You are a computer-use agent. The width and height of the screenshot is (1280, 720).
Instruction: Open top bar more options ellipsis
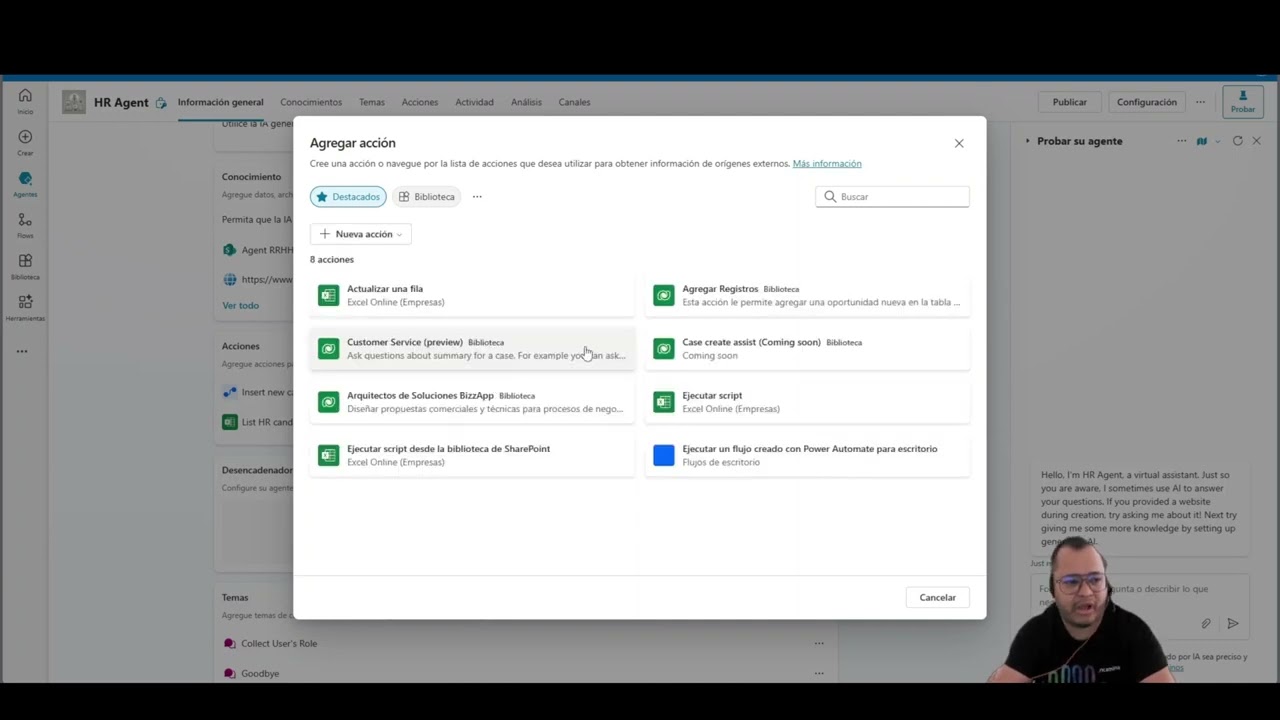coord(1200,102)
